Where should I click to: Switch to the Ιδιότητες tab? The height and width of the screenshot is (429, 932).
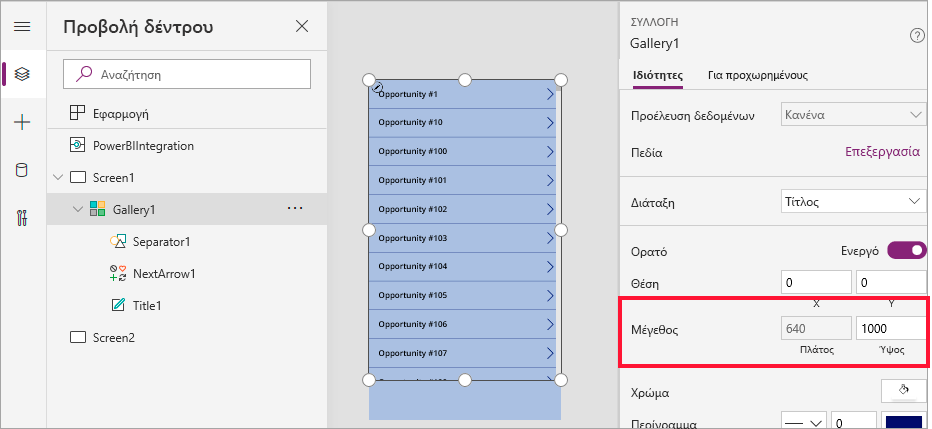pyautogui.click(x=657, y=75)
